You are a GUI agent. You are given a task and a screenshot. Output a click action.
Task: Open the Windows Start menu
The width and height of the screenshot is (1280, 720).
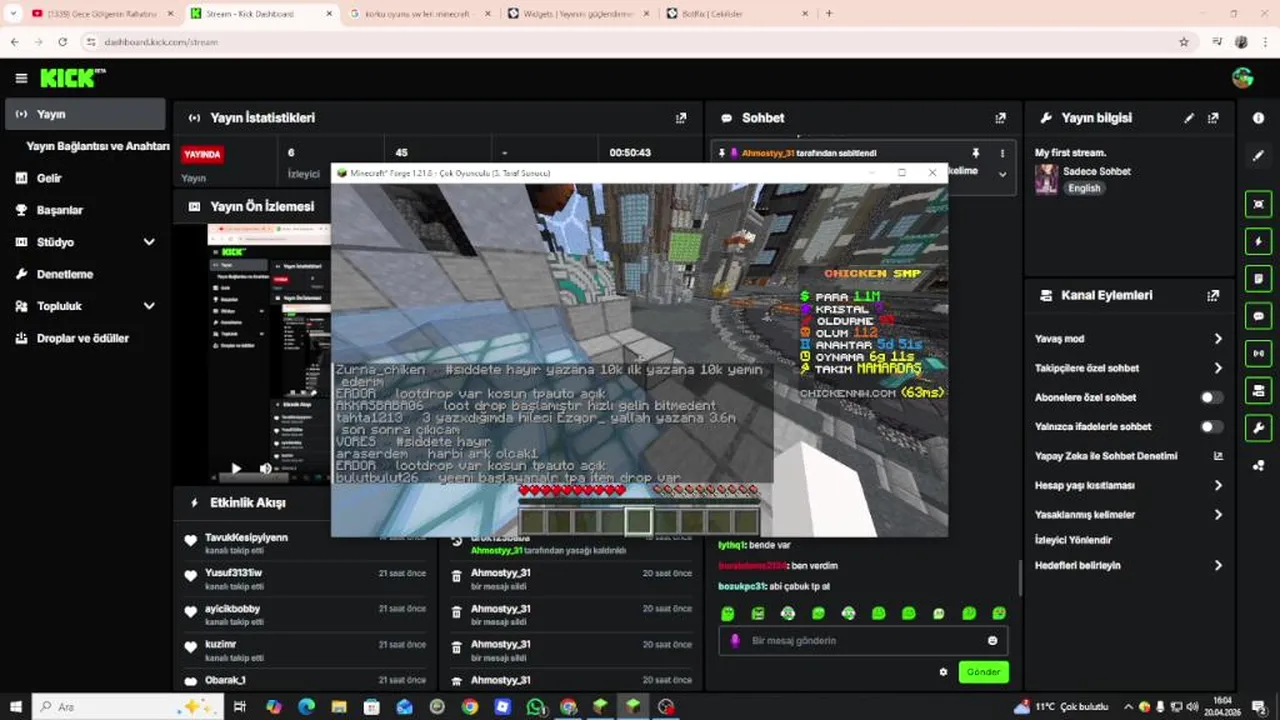pyautogui.click(x=15, y=707)
